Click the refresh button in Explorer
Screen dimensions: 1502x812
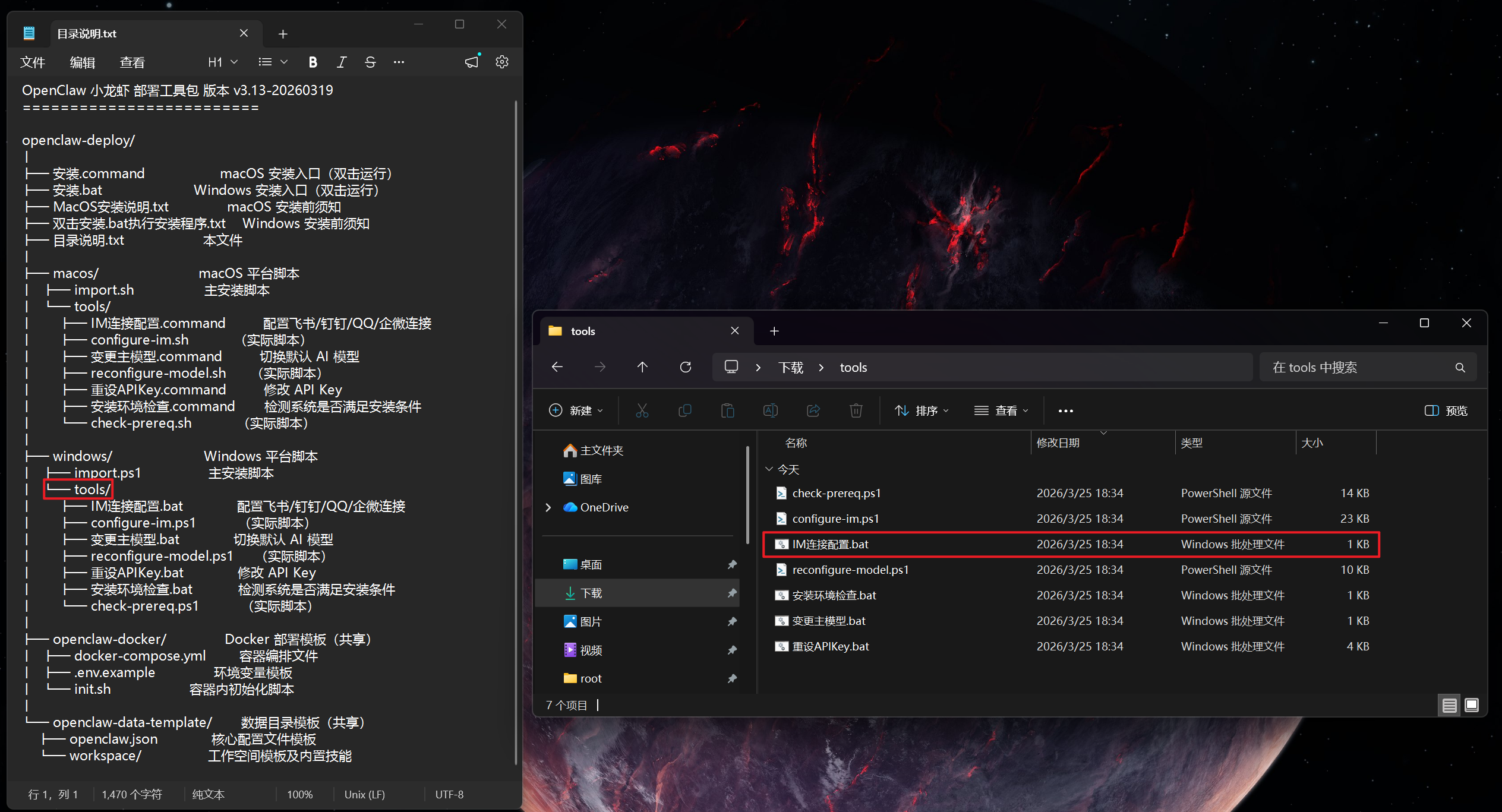685,367
